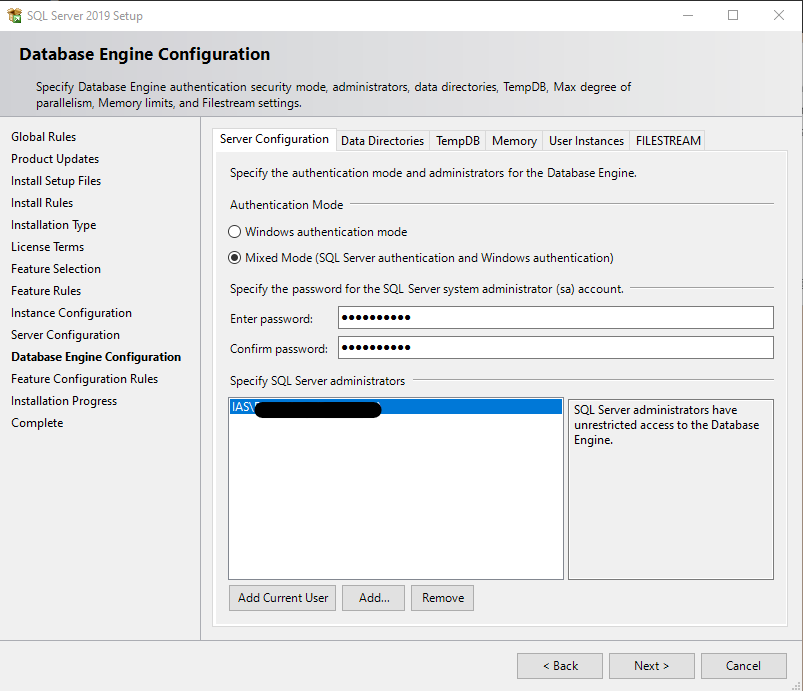Minimize the SQL Server Setup window
The image size is (803, 691).
688,15
